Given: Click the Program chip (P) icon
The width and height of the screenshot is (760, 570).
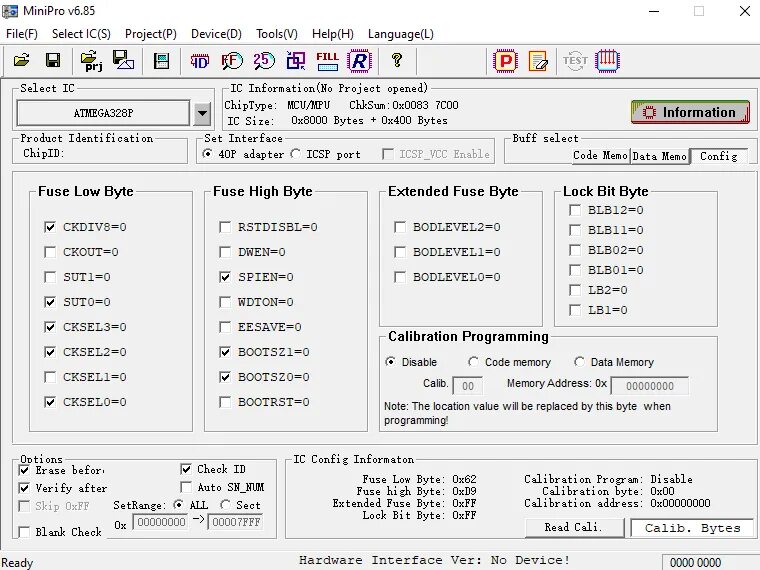Looking at the screenshot, I should point(505,61).
